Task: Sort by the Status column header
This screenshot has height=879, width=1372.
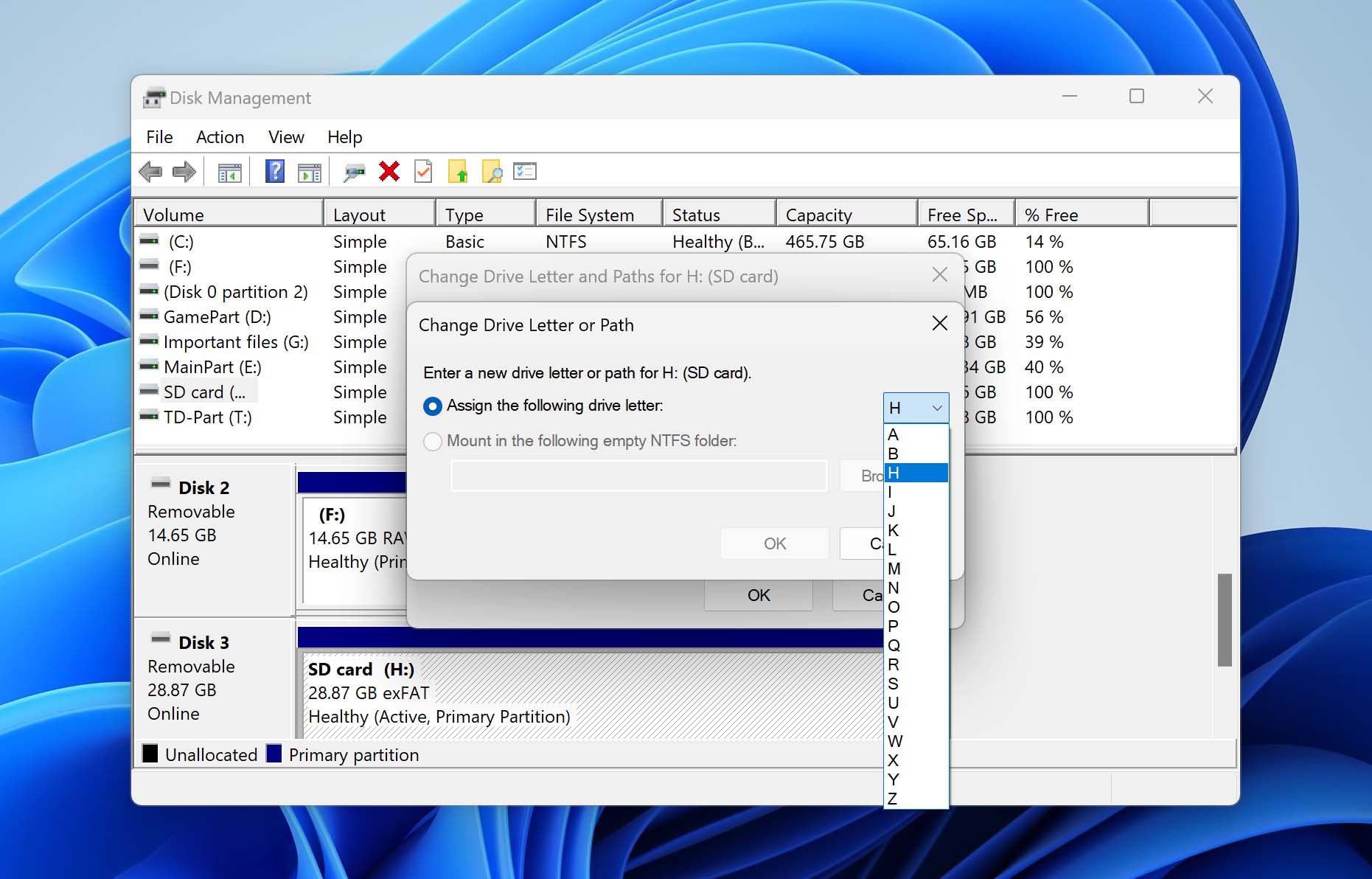Action: coord(720,215)
